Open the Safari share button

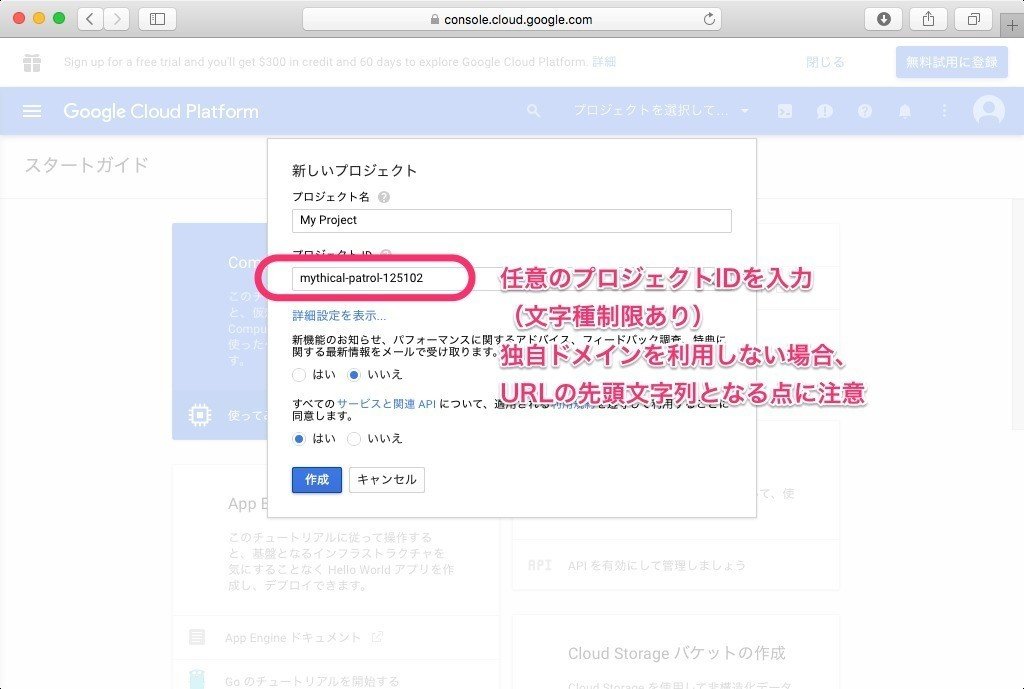coord(928,19)
